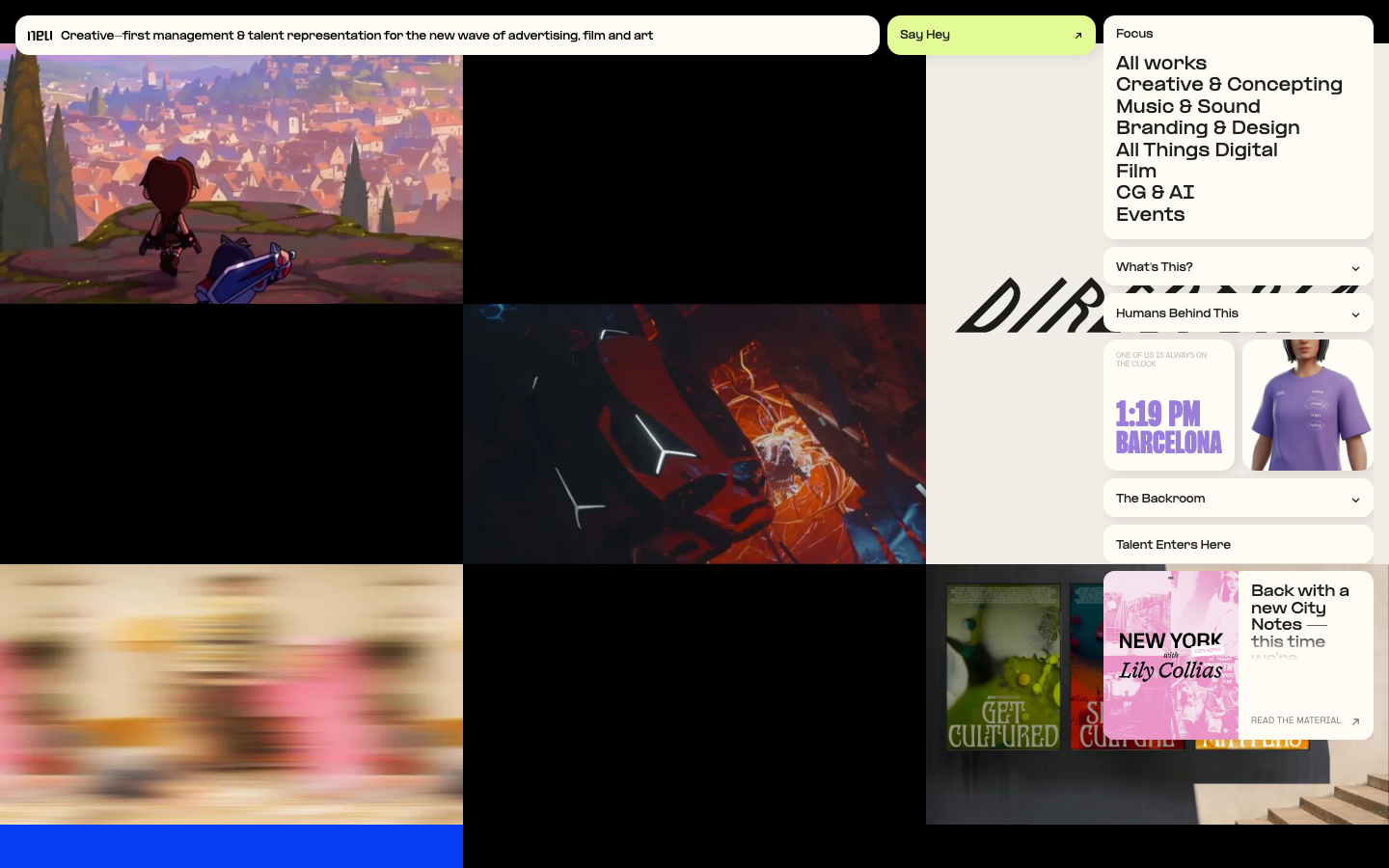Open the New York Lily Collias image
The height and width of the screenshot is (868, 1389).
pos(1170,655)
